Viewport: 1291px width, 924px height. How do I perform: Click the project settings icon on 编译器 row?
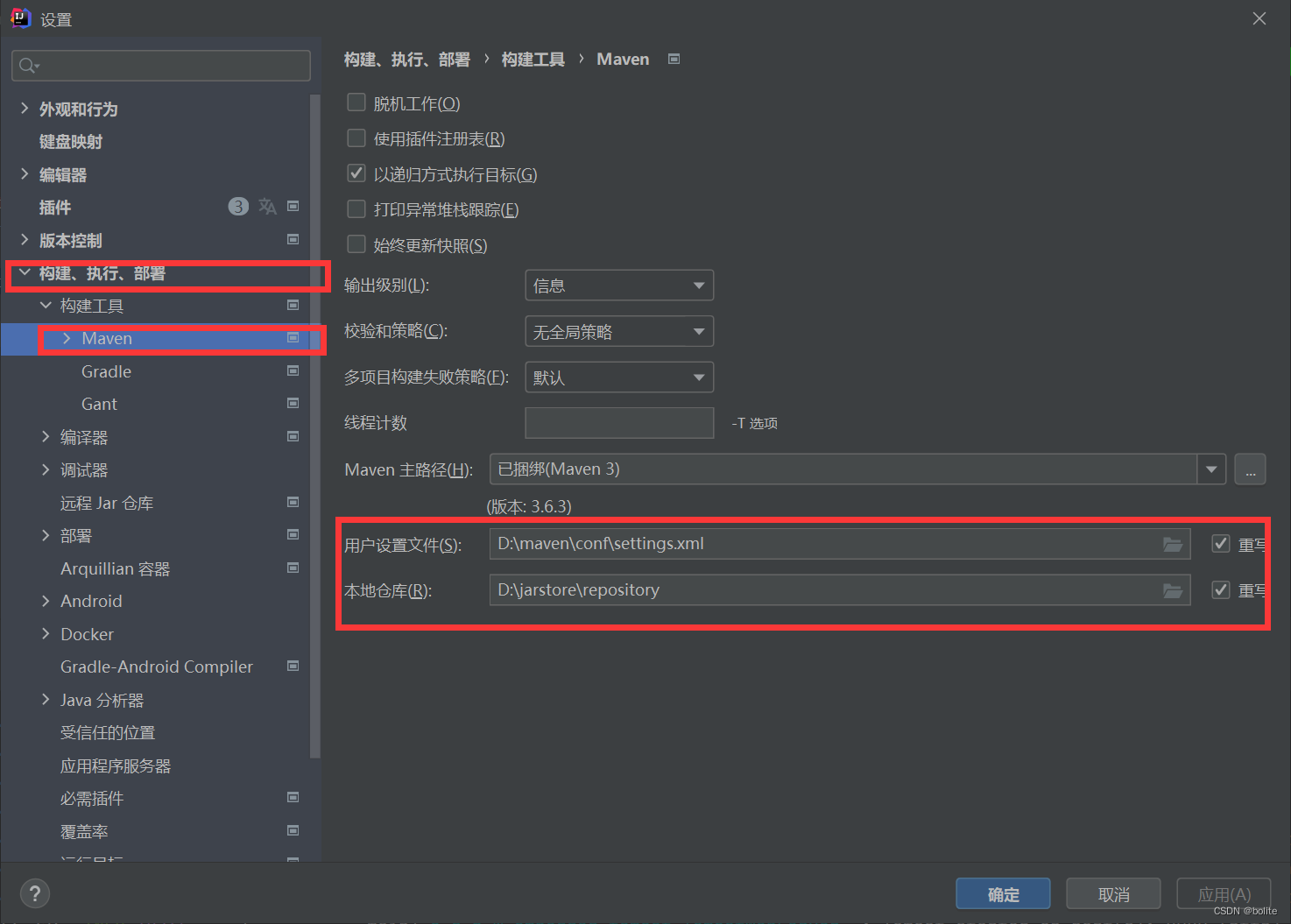coord(293,436)
